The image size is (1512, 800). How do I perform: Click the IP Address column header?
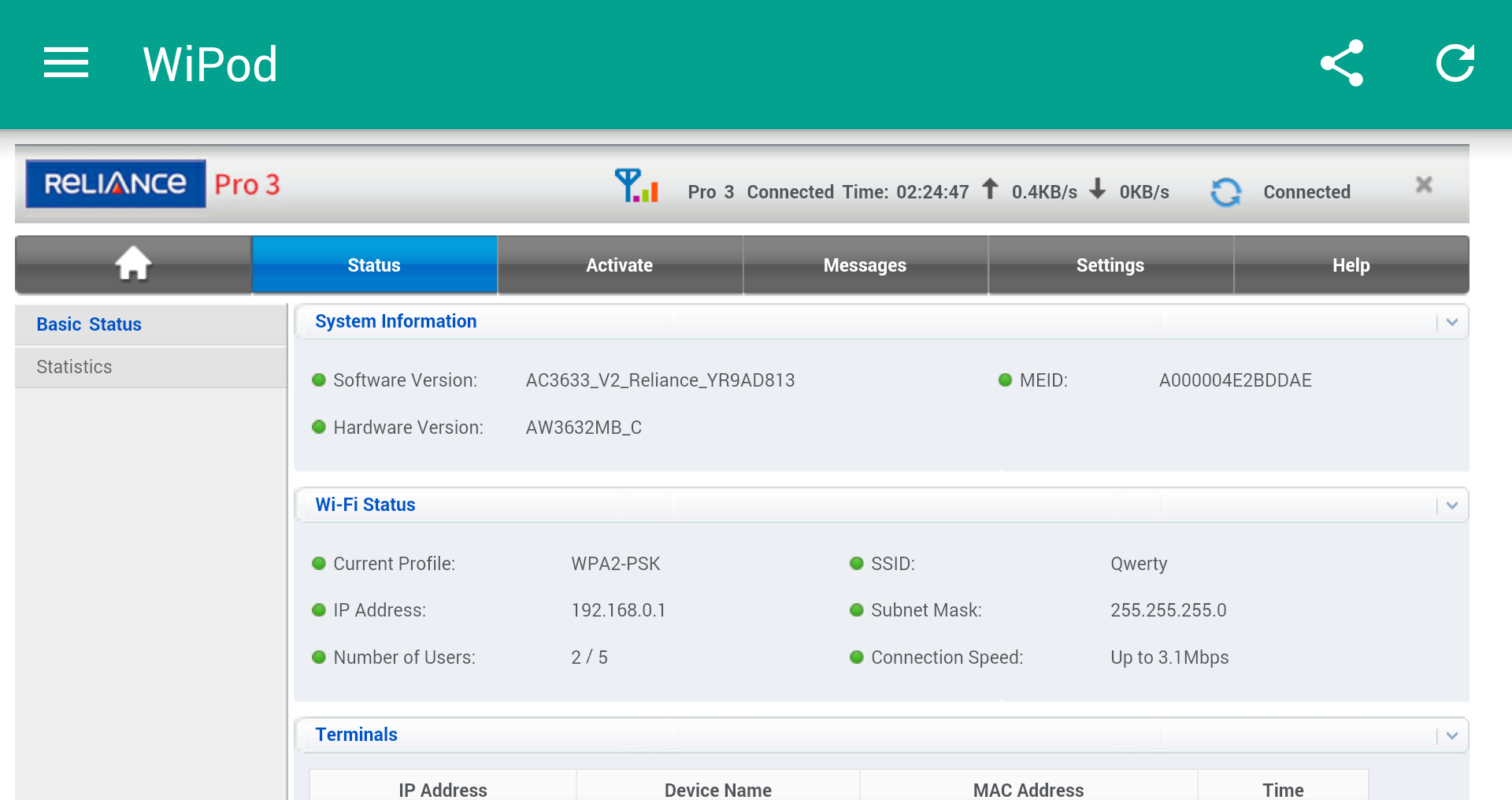click(443, 790)
